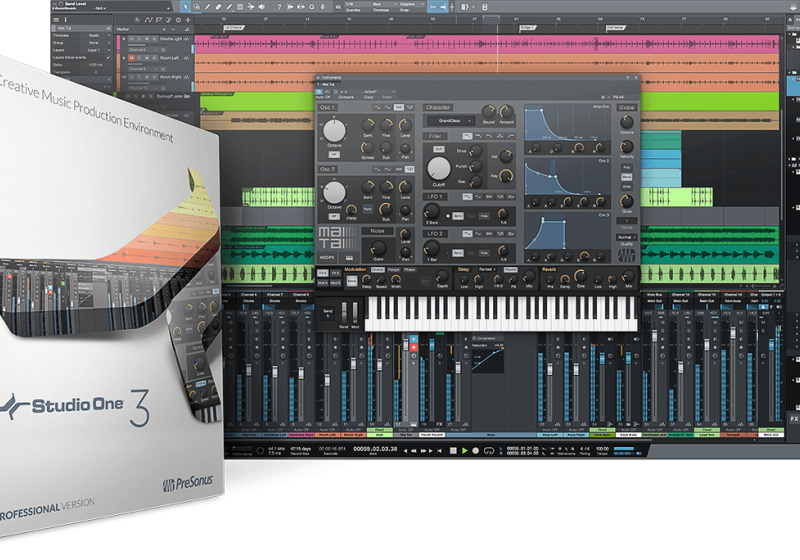Open the Quality Normal dropdown
Image resolution: width=800 pixels, height=560 pixels.
[x=627, y=237]
